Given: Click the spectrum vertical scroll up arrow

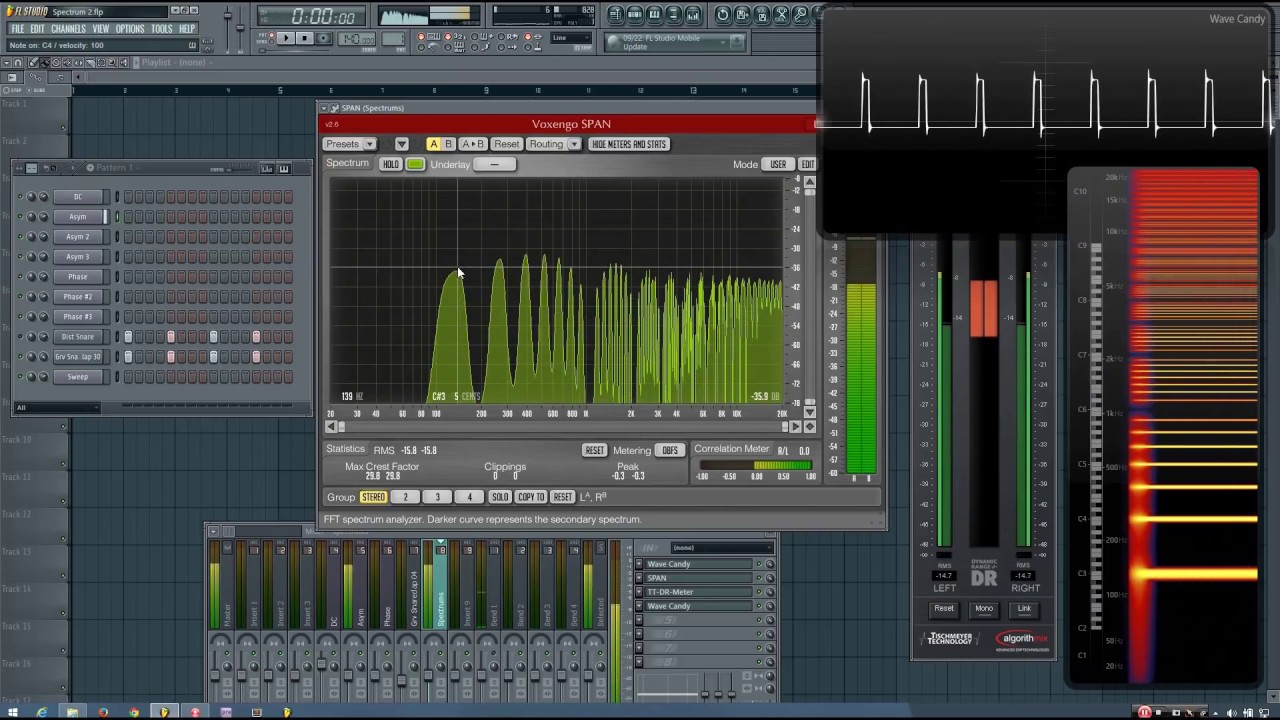Looking at the screenshot, I should (x=810, y=182).
